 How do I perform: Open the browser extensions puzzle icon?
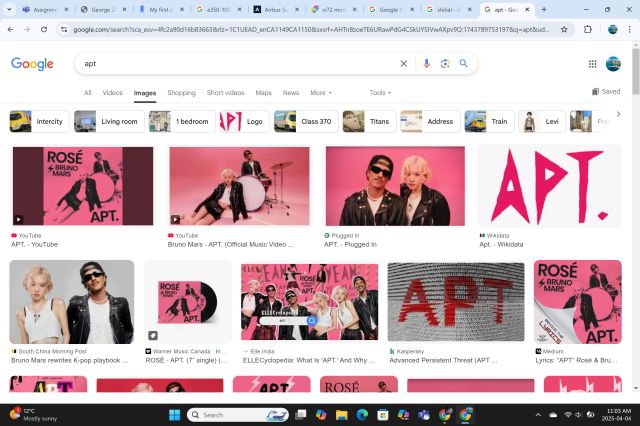pos(587,29)
